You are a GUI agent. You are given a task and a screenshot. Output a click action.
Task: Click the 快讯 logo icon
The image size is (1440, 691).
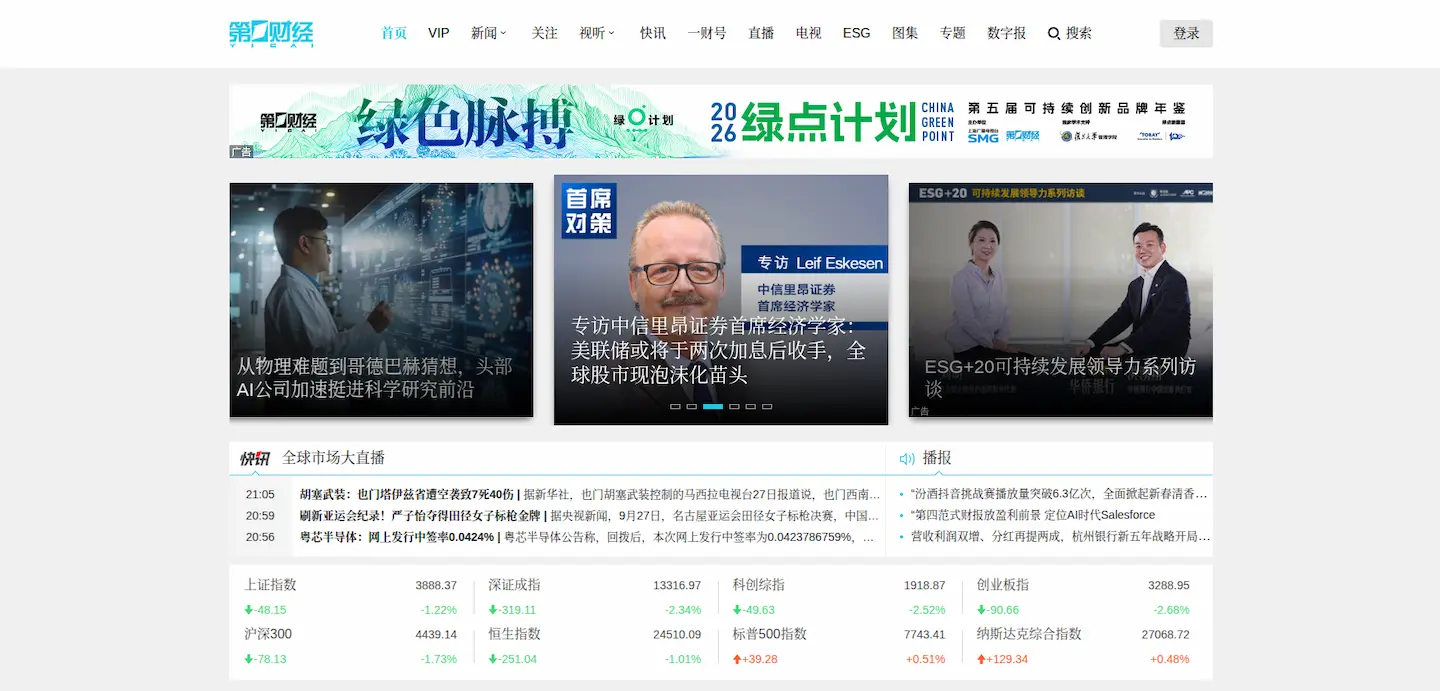click(255, 459)
